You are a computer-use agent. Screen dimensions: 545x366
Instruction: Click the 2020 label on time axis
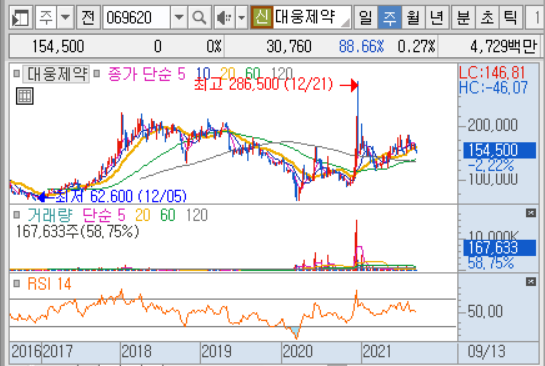click(x=298, y=351)
